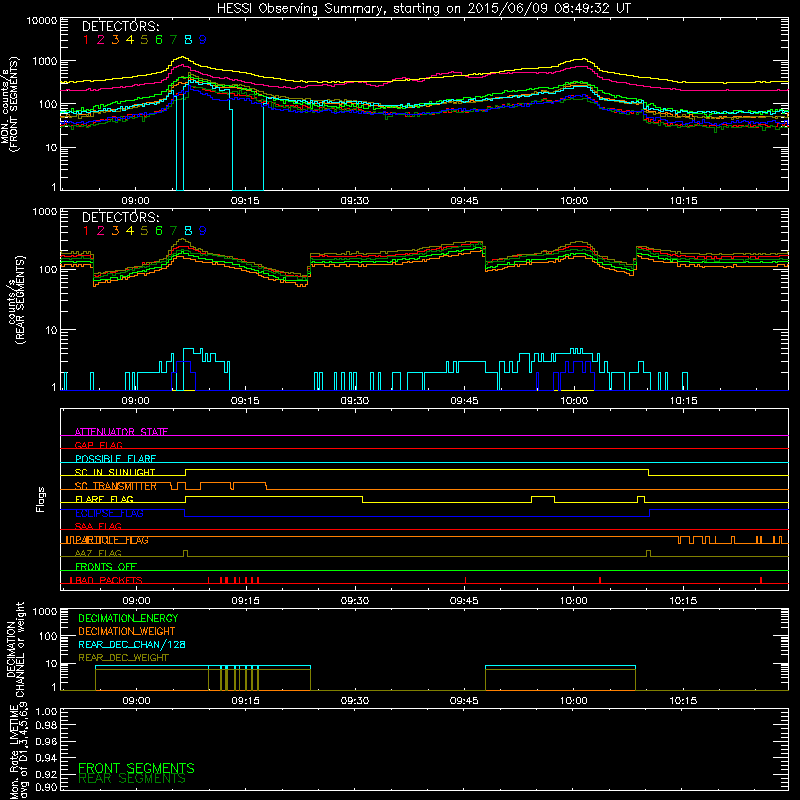Screen dimensions: 800x800
Task: Click the POSSIBLE_FLARE flag label
Action: point(115,459)
